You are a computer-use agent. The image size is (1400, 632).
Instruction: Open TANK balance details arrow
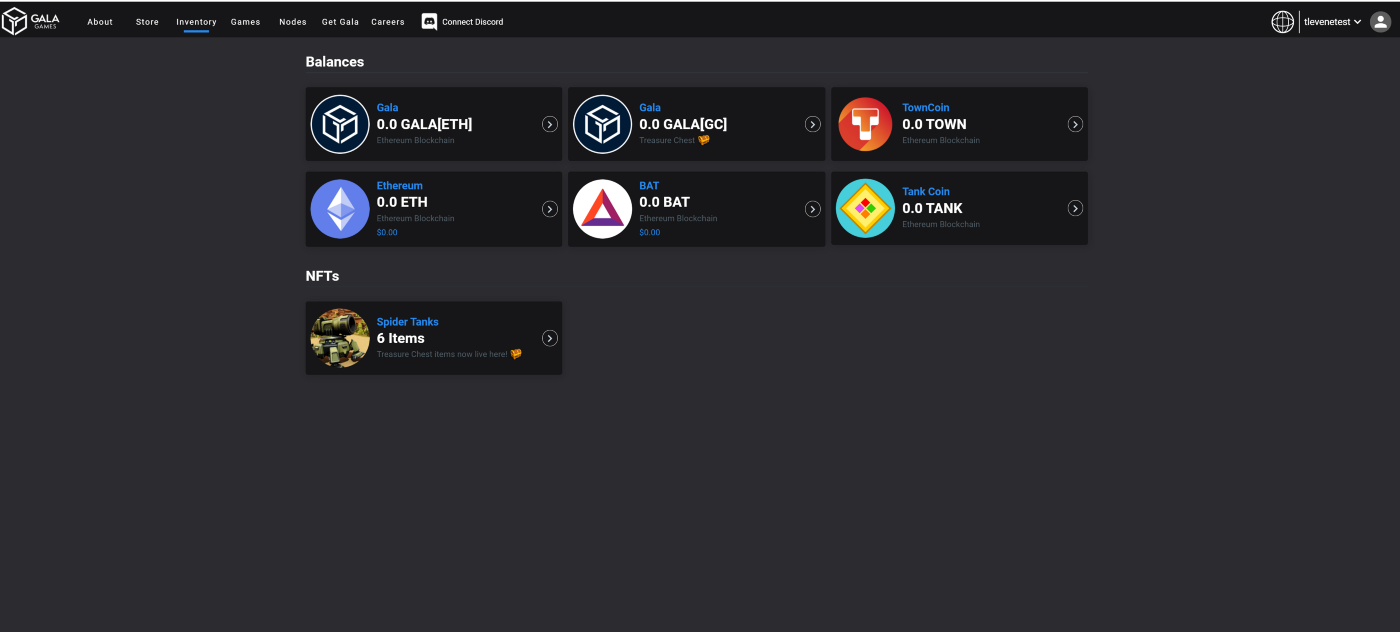pos(1075,208)
